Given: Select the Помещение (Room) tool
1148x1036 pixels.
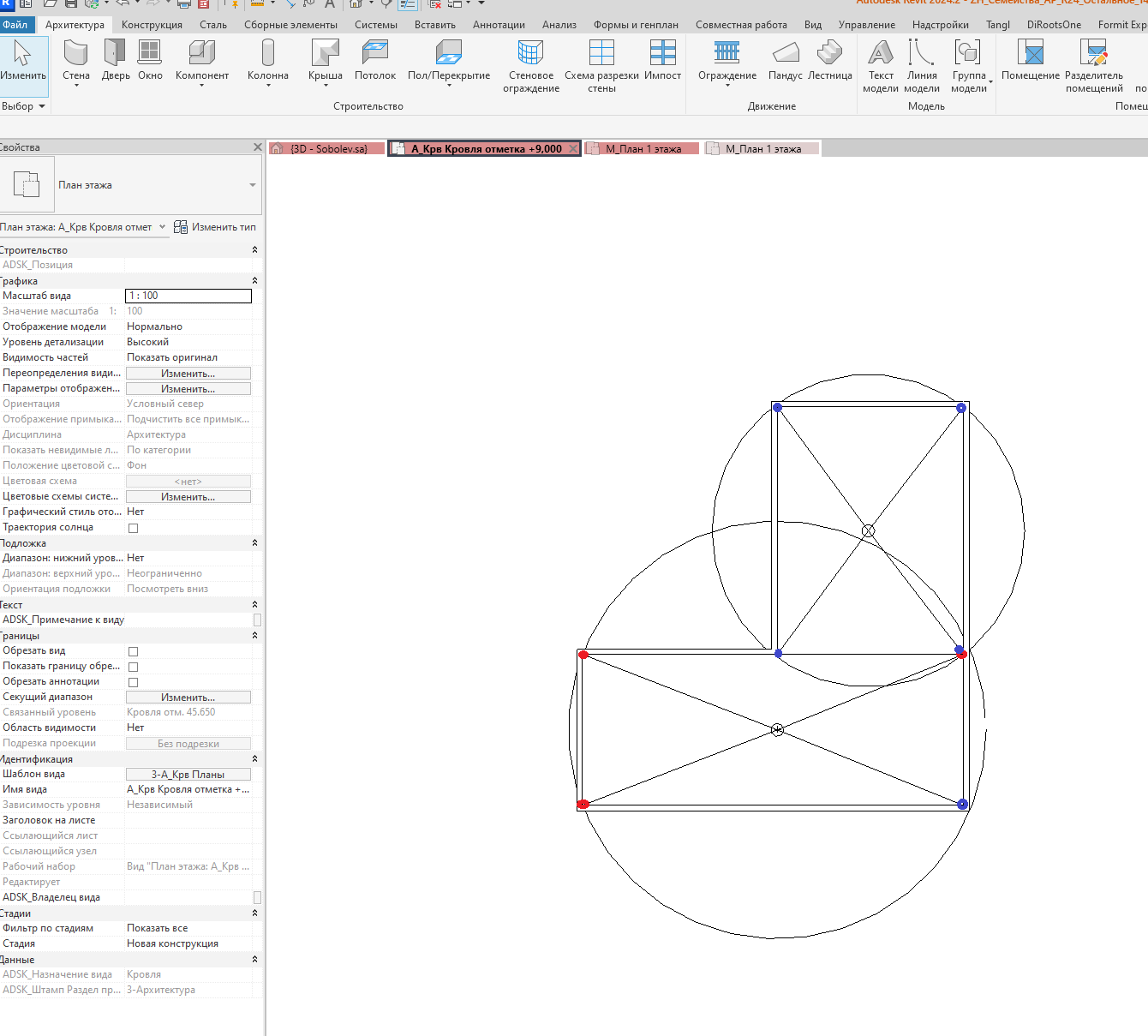Looking at the screenshot, I should tap(1030, 60).
